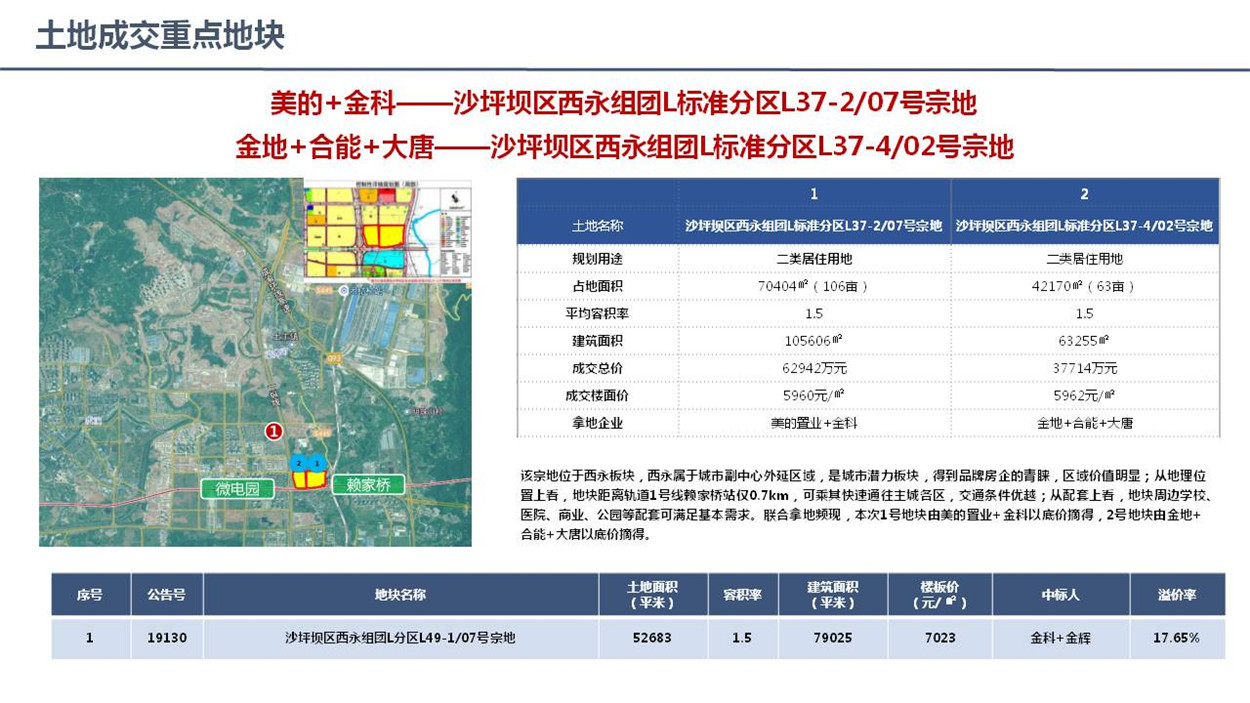Click sequence number 1 in the bottom table row
This screenshot has height=703, width=1250.
(x=90, y=637)
